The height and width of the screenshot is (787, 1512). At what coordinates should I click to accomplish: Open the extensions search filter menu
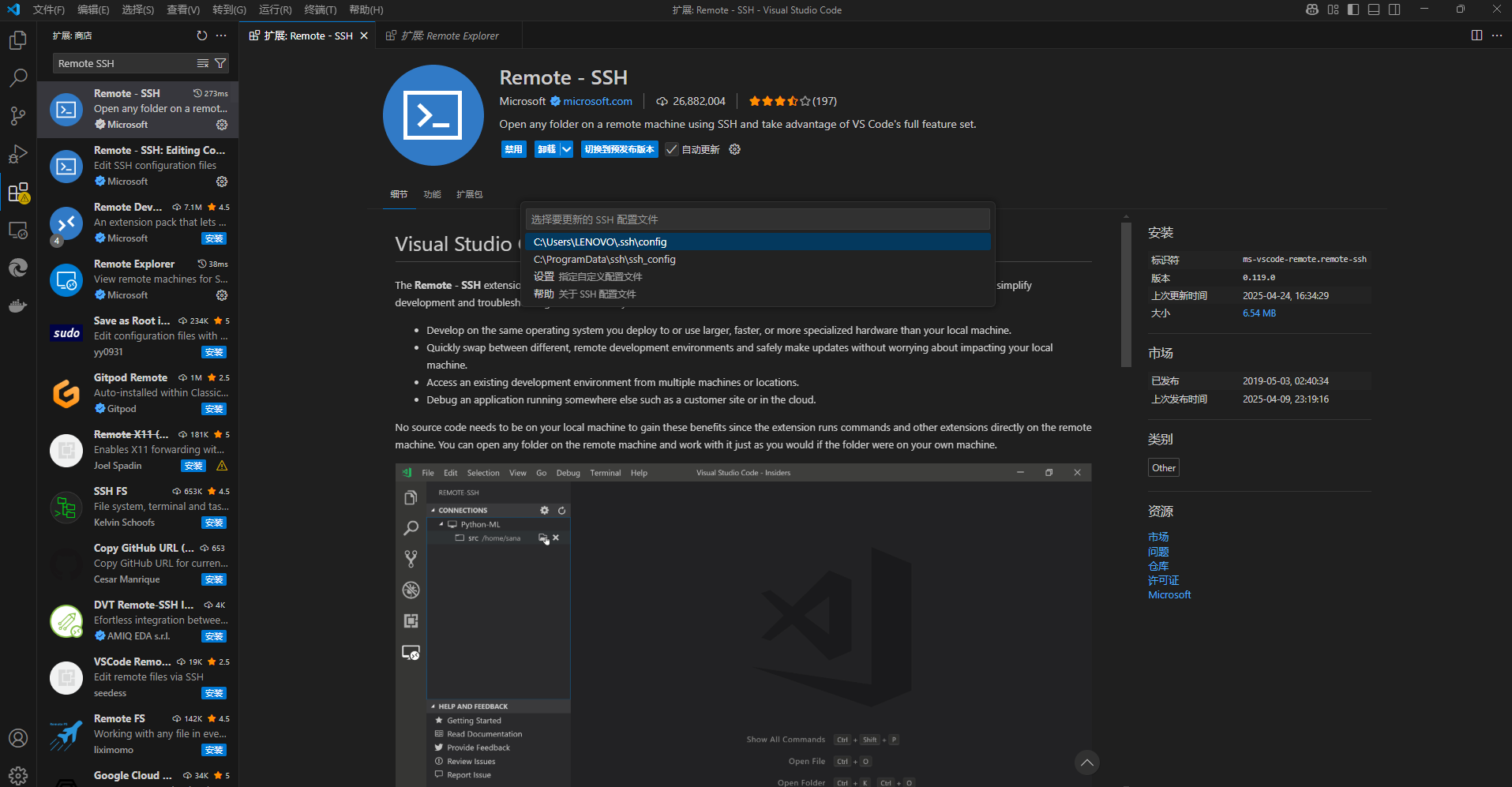220,63
